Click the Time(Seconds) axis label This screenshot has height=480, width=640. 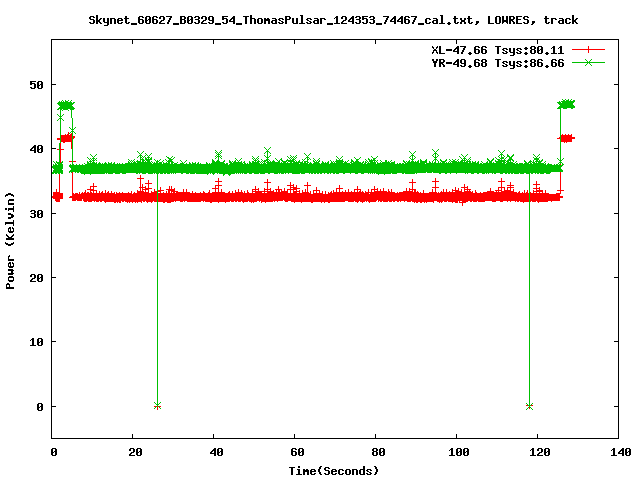click(x=333, y=471)
